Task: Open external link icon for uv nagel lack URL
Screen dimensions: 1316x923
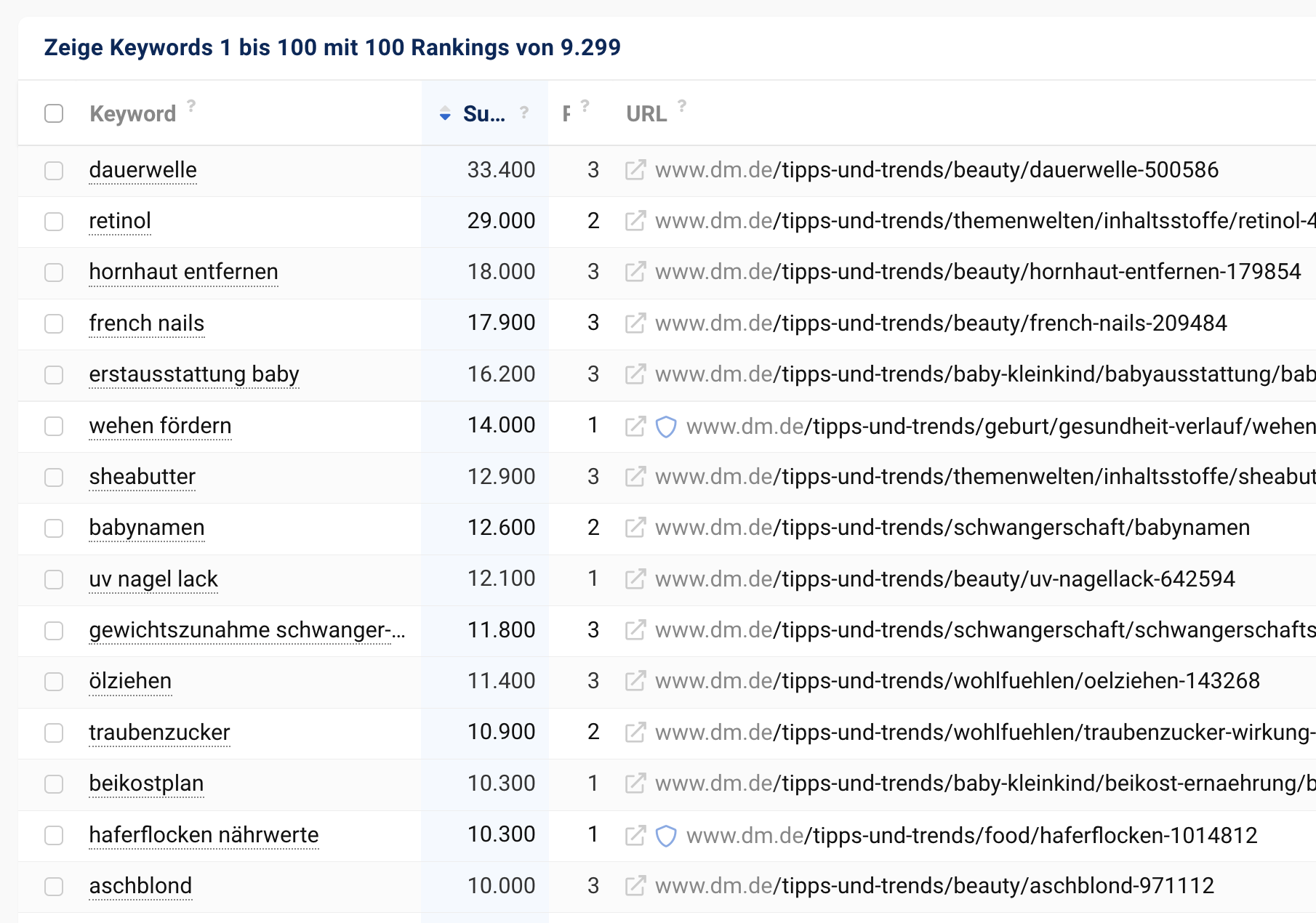Action: [x=635, y=579]
